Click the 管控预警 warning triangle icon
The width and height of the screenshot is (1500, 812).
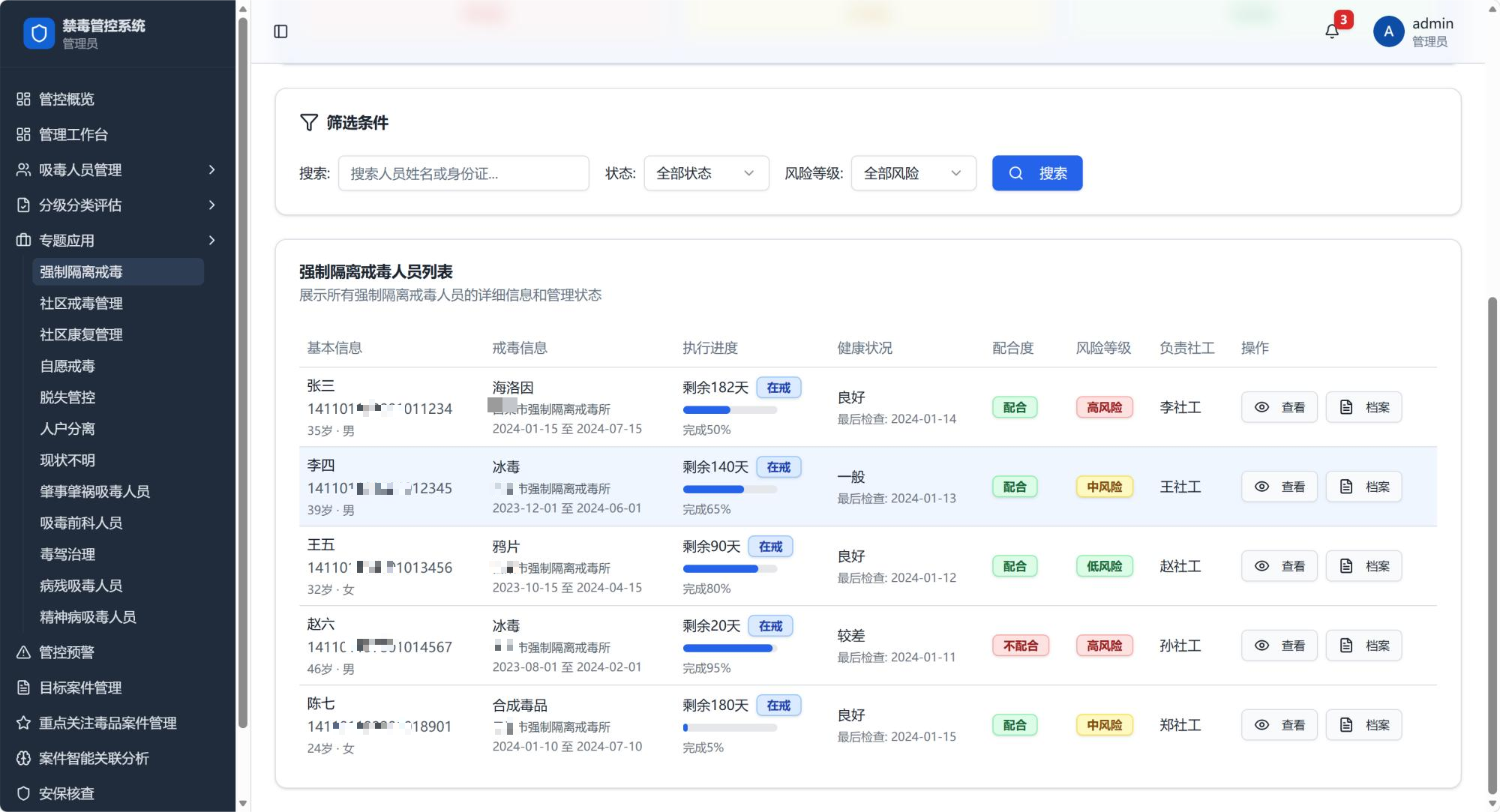tap(24, 652)
